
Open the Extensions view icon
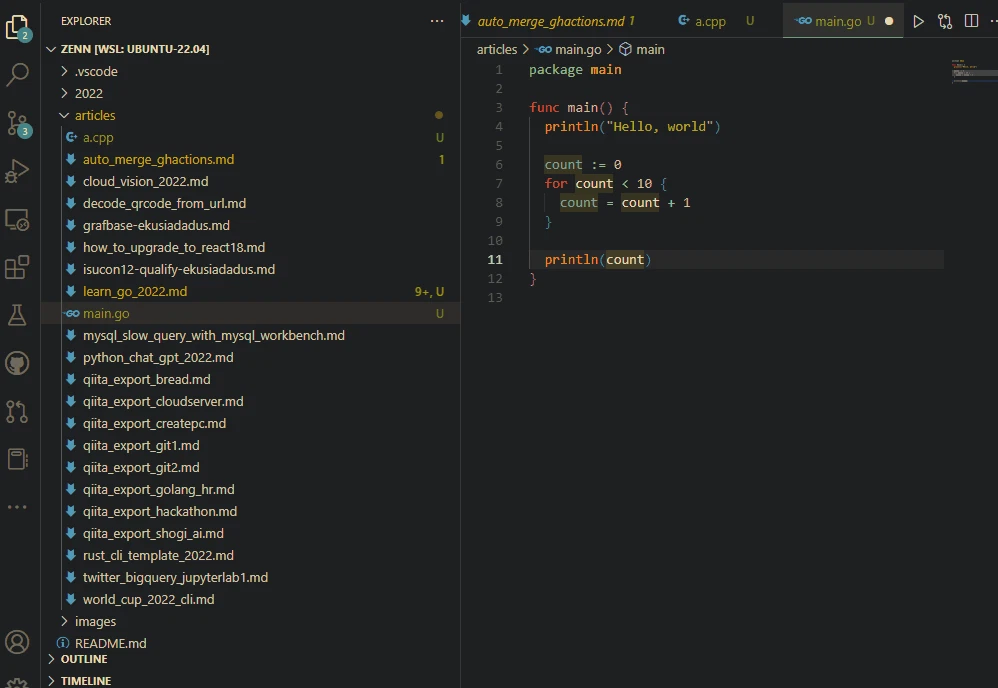(x=17, y=267)
